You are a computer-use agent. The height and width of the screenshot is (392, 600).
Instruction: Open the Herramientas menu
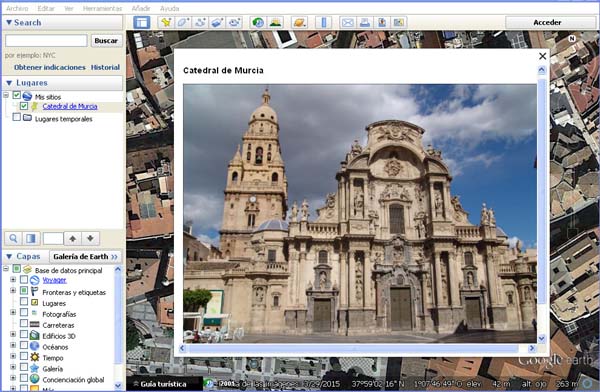103,8
